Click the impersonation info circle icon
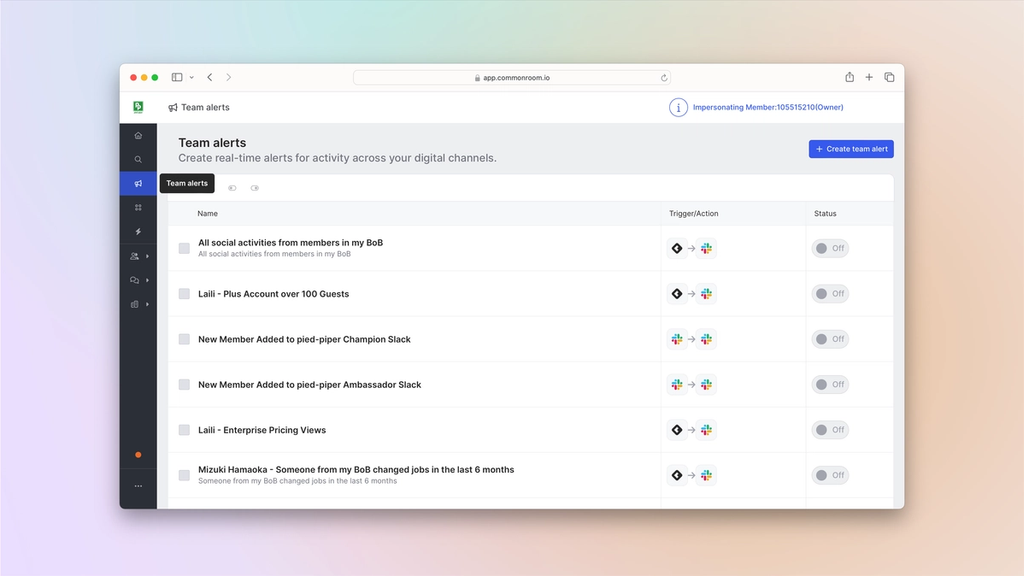The width and height of the screenshot is (1024, 576). [x=678, y=107]
